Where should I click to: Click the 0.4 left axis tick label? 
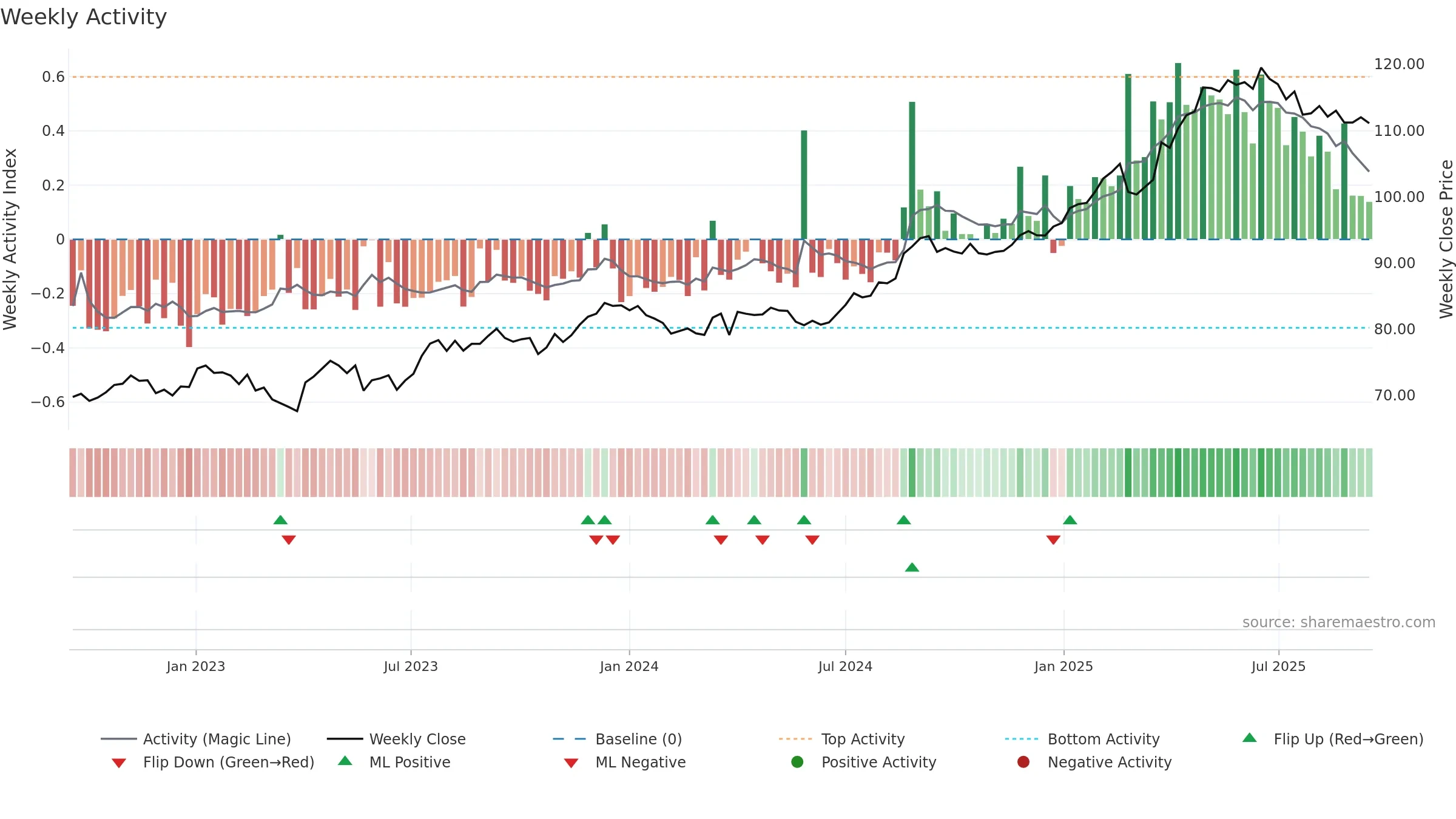(x=53, y=131)
